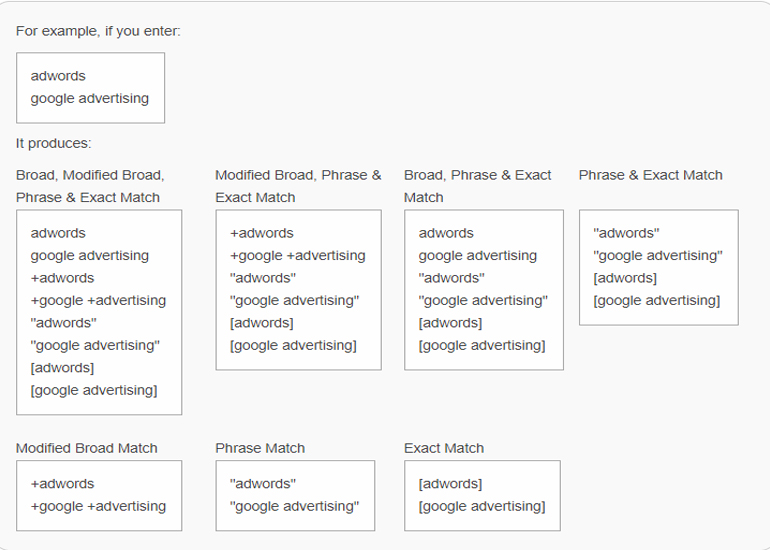
Task: Click the 'It produces:' label
Action: 54,143
